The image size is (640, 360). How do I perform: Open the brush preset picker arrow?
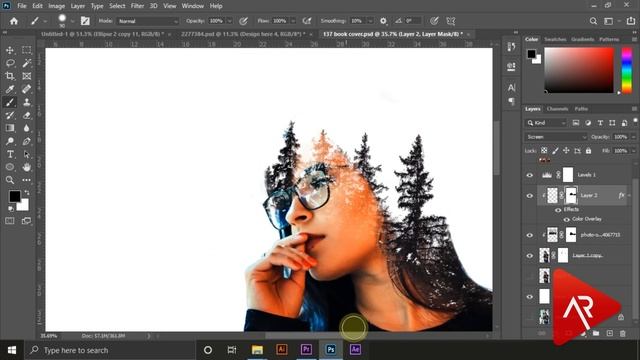click(72, 21)
